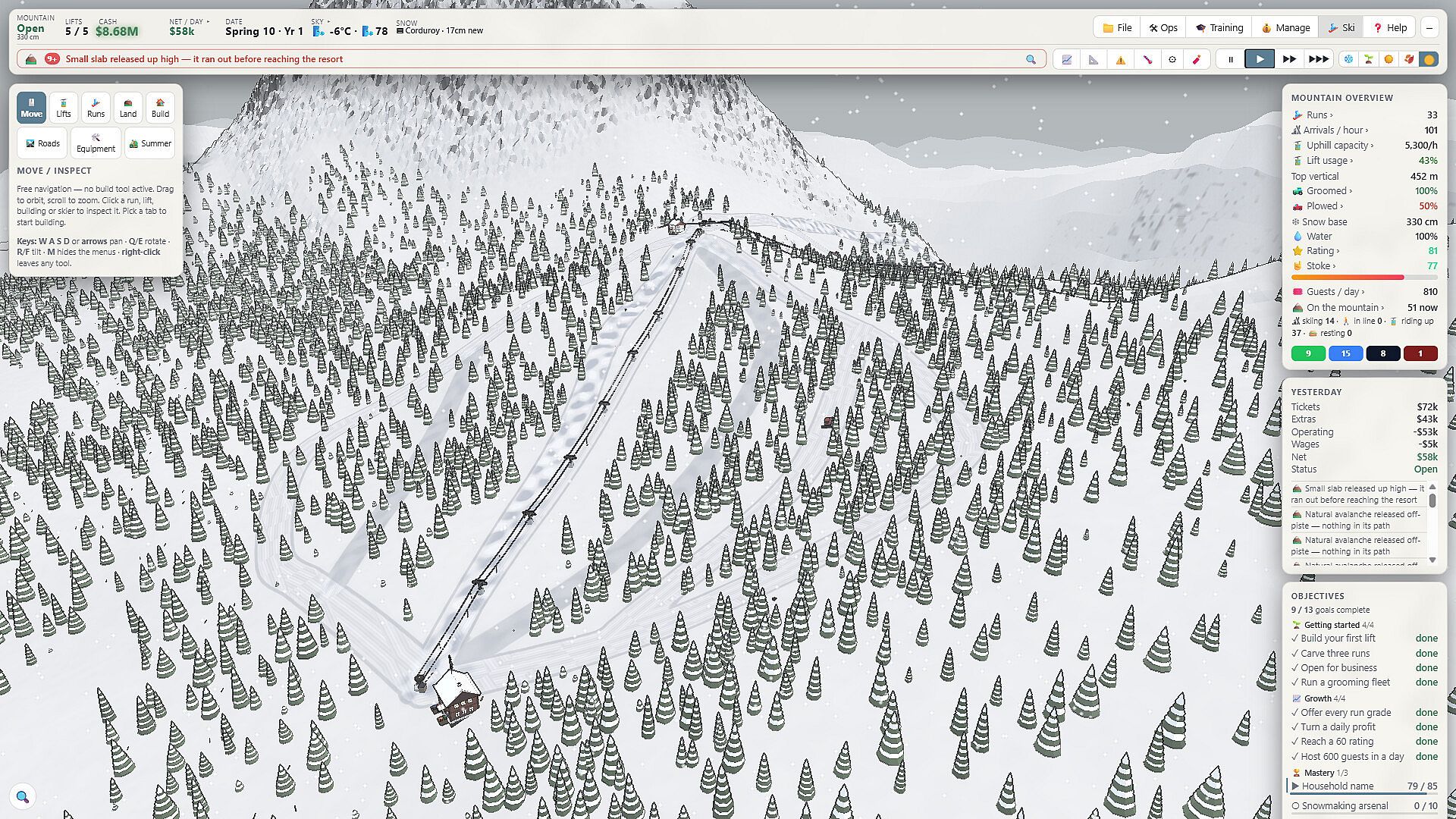Click the black runs count swatch 8
Screen dimensions: 1456x819
click(1382, 353)
